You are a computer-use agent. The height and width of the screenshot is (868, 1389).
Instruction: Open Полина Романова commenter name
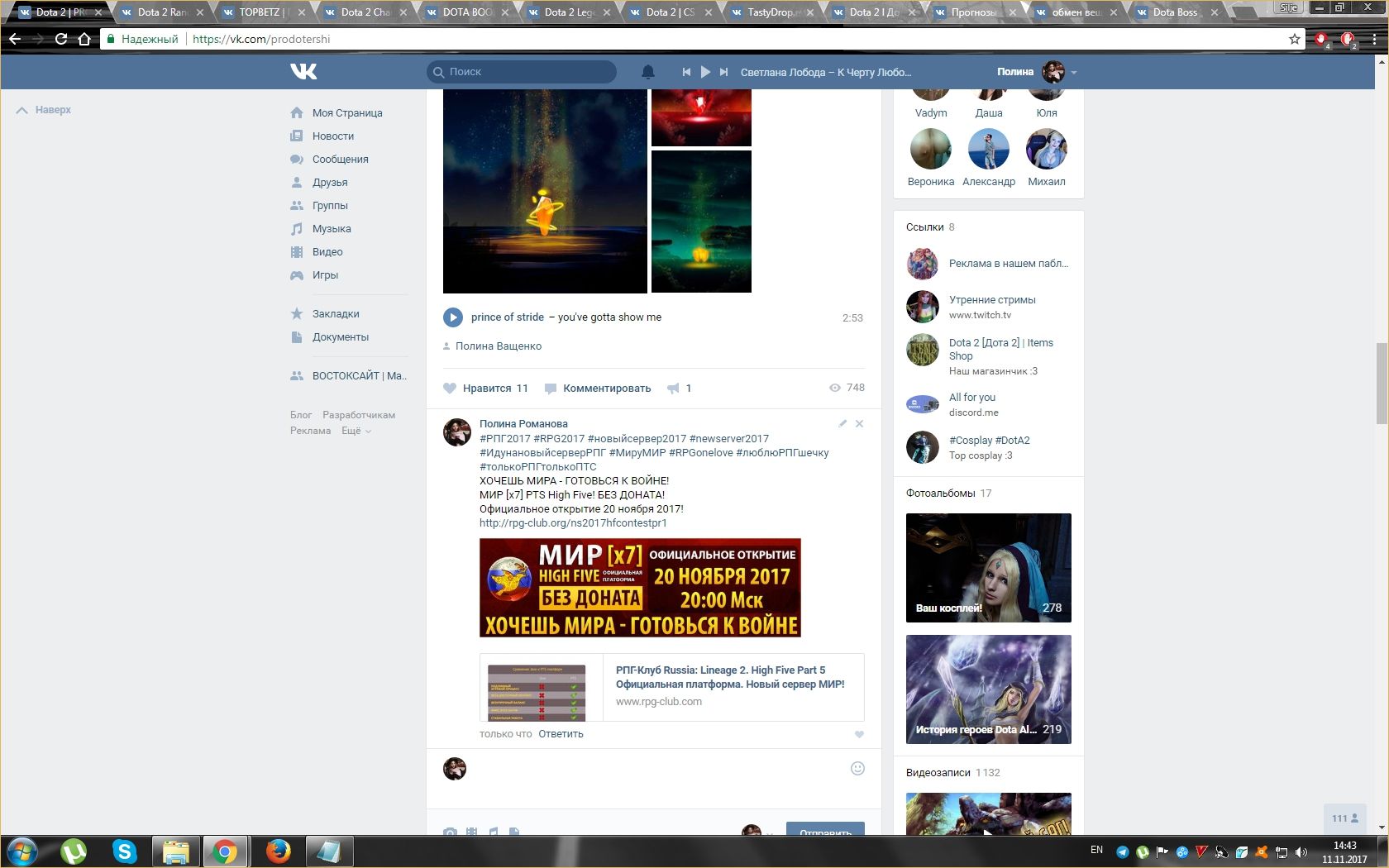click(x=523, y=423)
